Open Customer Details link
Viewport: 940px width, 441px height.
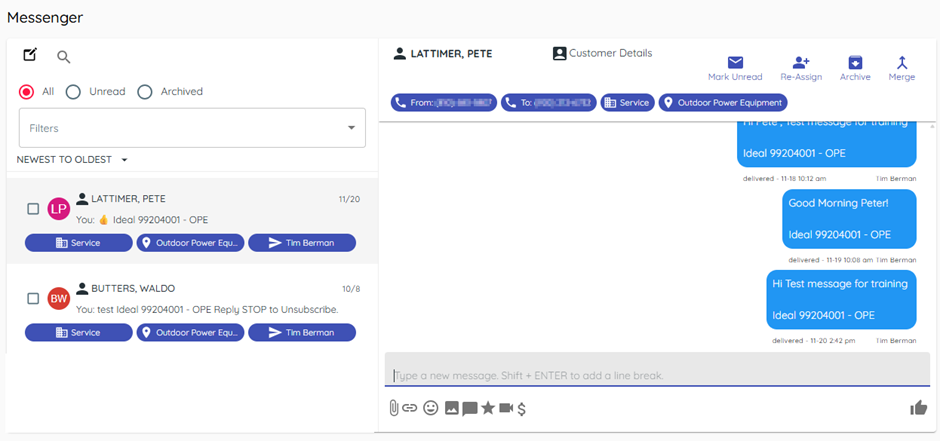(602, 53)
